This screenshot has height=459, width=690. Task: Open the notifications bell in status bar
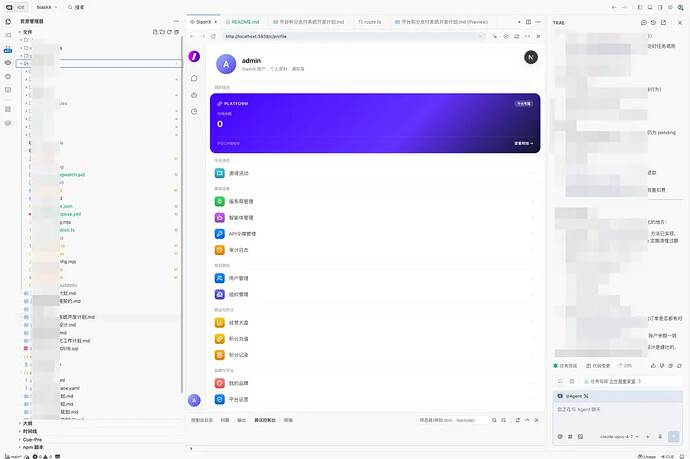[x=682, y=456]
